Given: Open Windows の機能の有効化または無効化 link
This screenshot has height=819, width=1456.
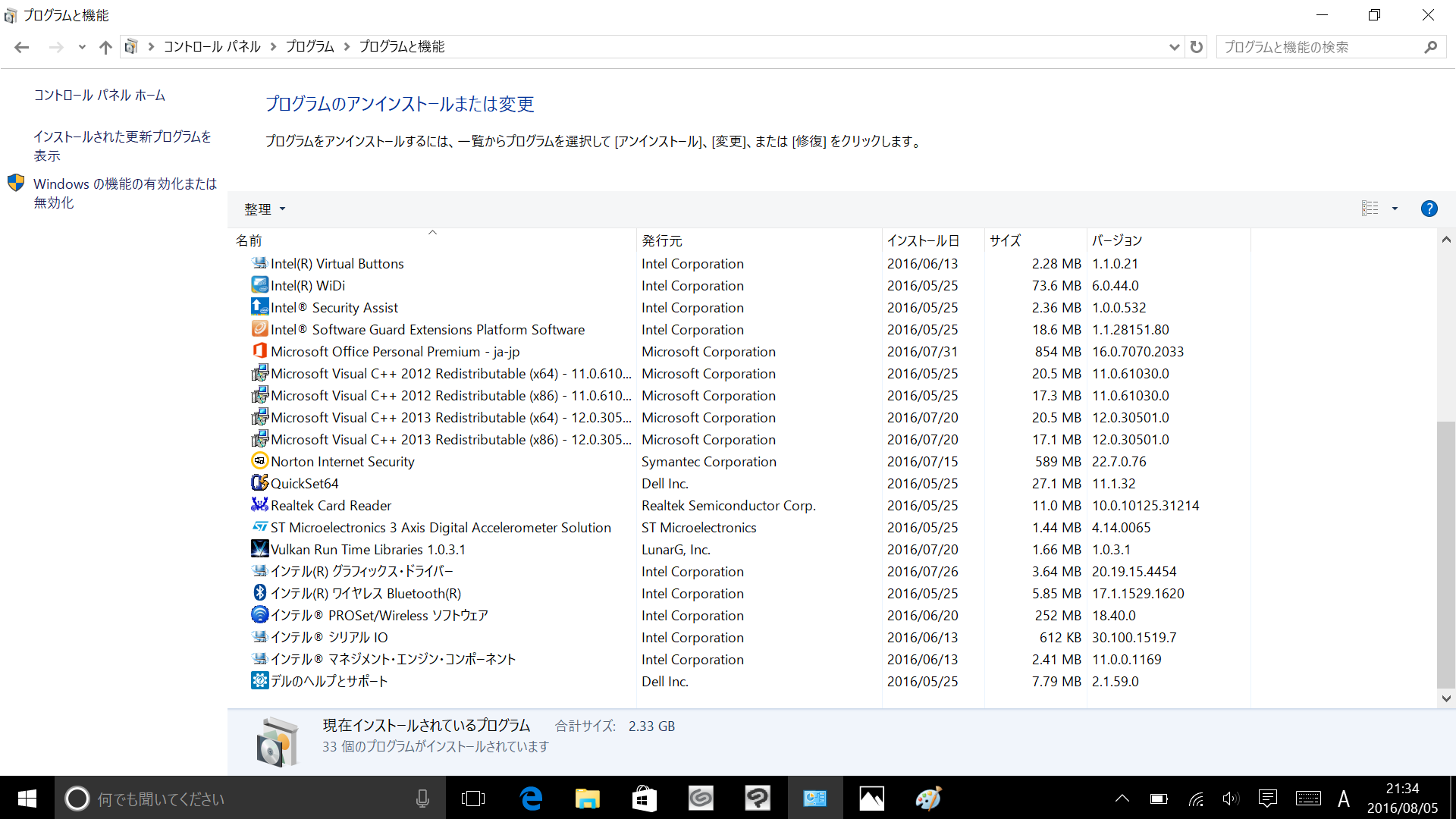Looking at the screenshot, I should coord(125,193).
